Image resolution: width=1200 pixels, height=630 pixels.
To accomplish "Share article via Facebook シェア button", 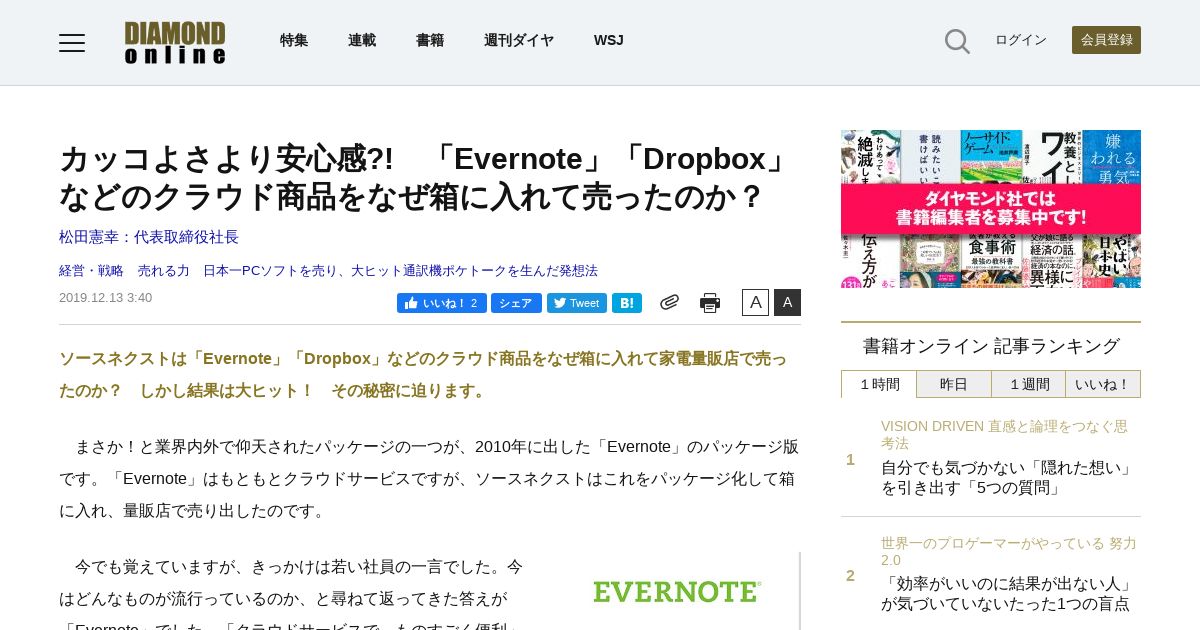I will coord(516,303).
